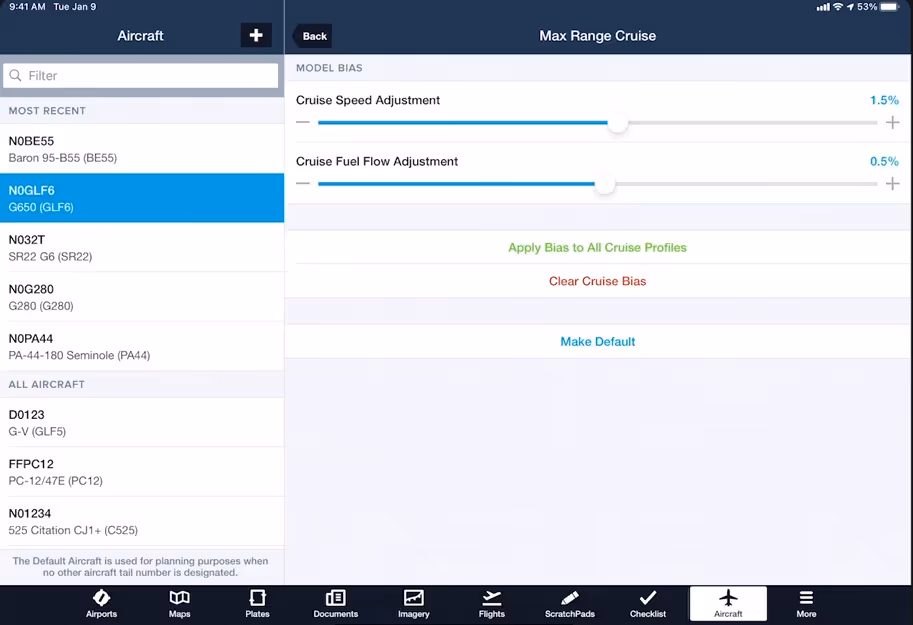
Task: Click the Wi-Fi icon in status bar
Action: point(837,7)
